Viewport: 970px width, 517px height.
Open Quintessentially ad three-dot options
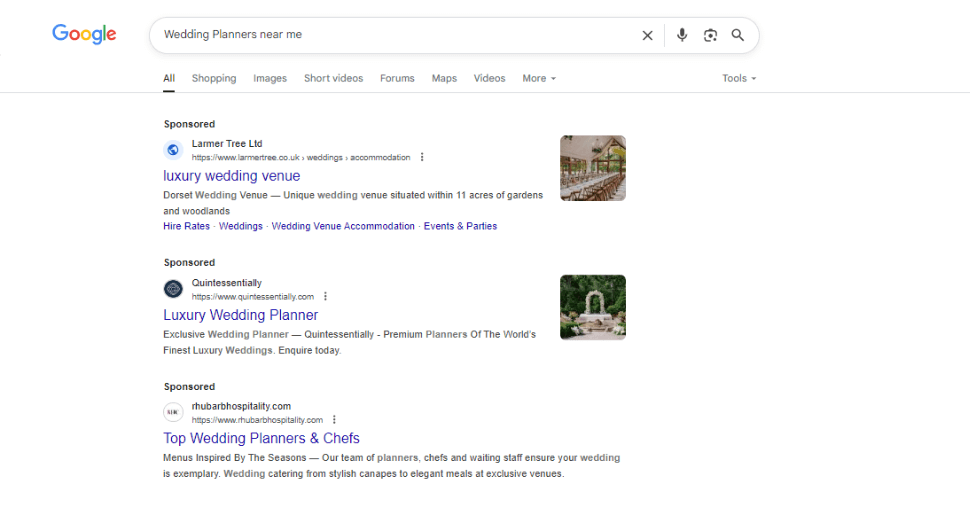click(325, 296)
